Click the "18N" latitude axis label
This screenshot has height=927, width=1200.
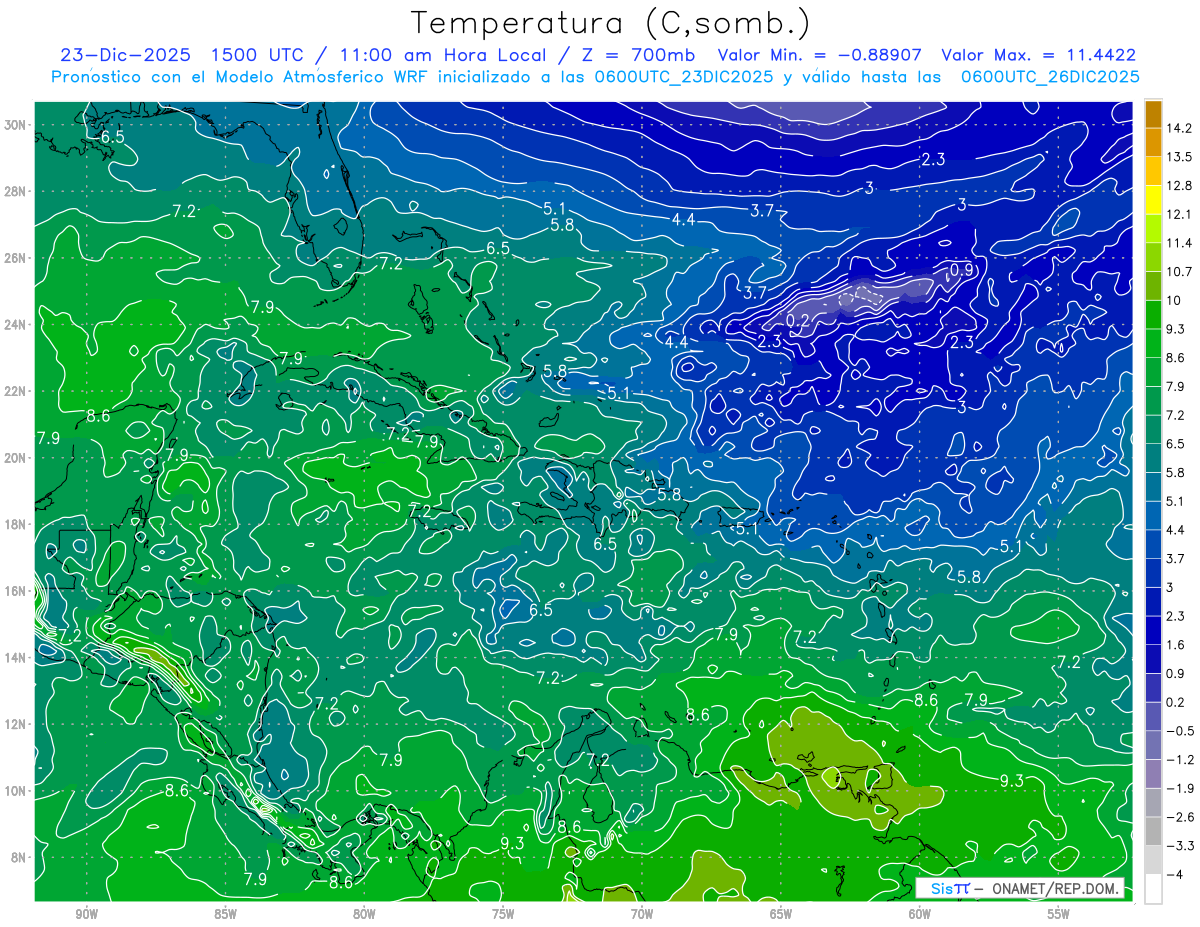click(17, 525)
